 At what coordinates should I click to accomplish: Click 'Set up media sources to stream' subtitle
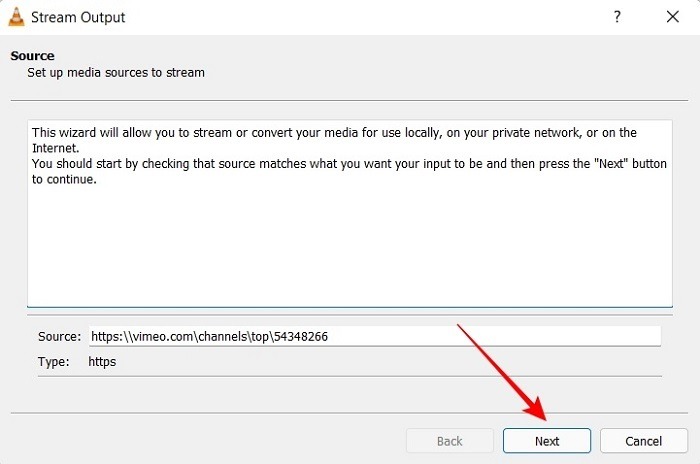pyautogui.click(x=116, y=72)
